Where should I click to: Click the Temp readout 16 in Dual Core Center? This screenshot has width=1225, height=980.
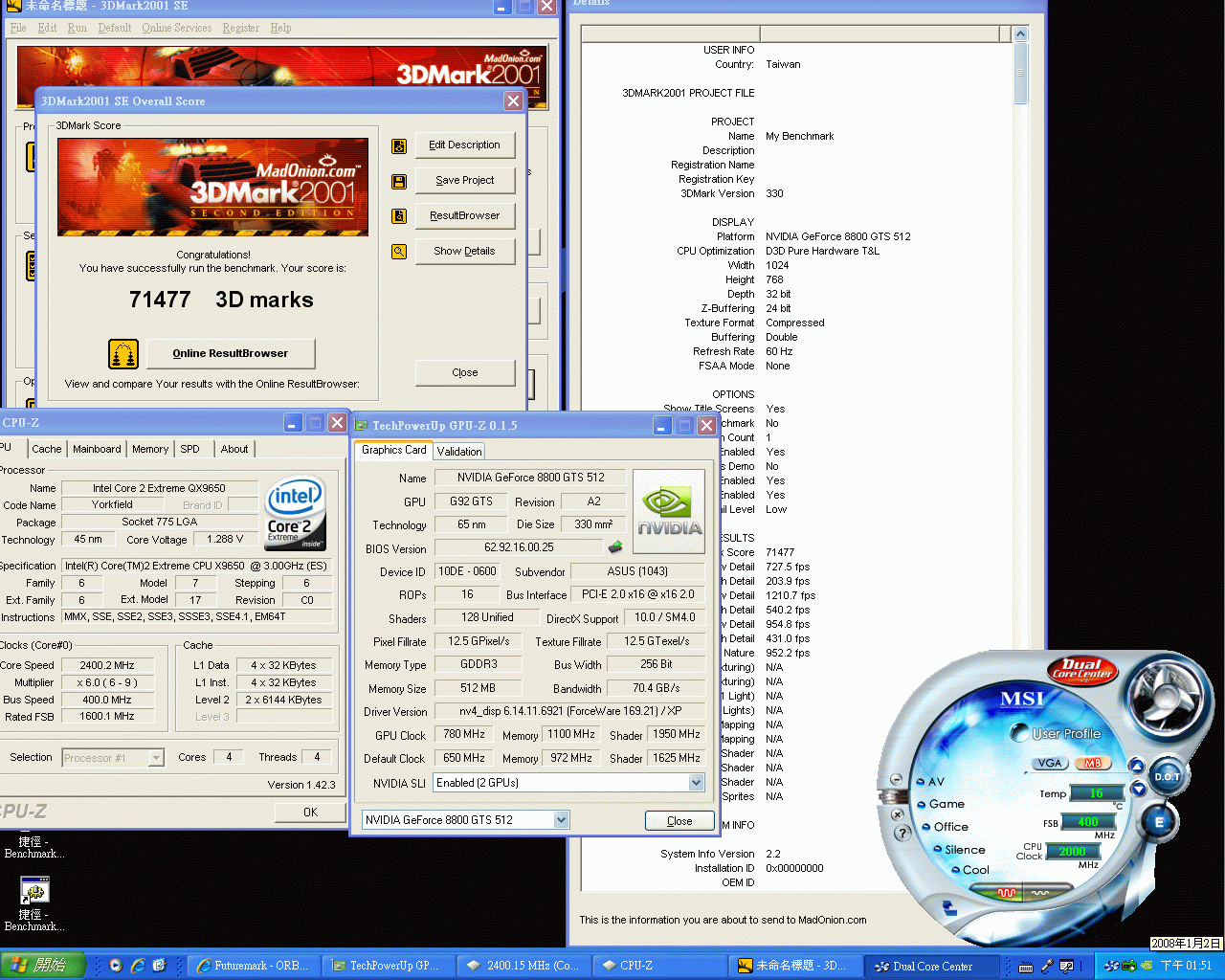1097,793
